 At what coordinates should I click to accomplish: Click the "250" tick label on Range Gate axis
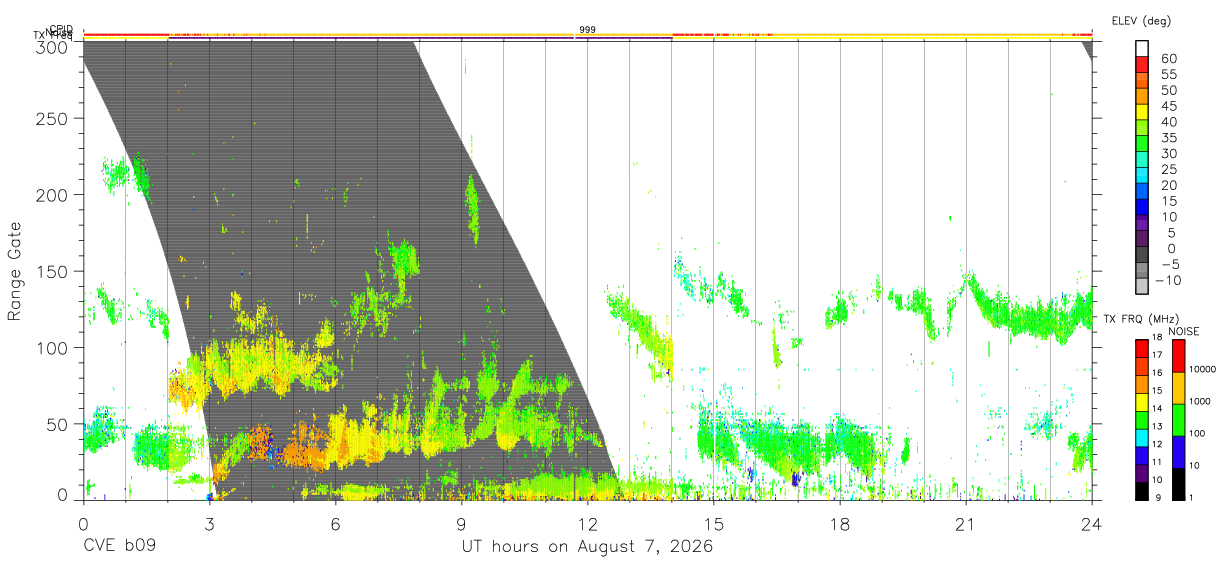pos(53,119)
